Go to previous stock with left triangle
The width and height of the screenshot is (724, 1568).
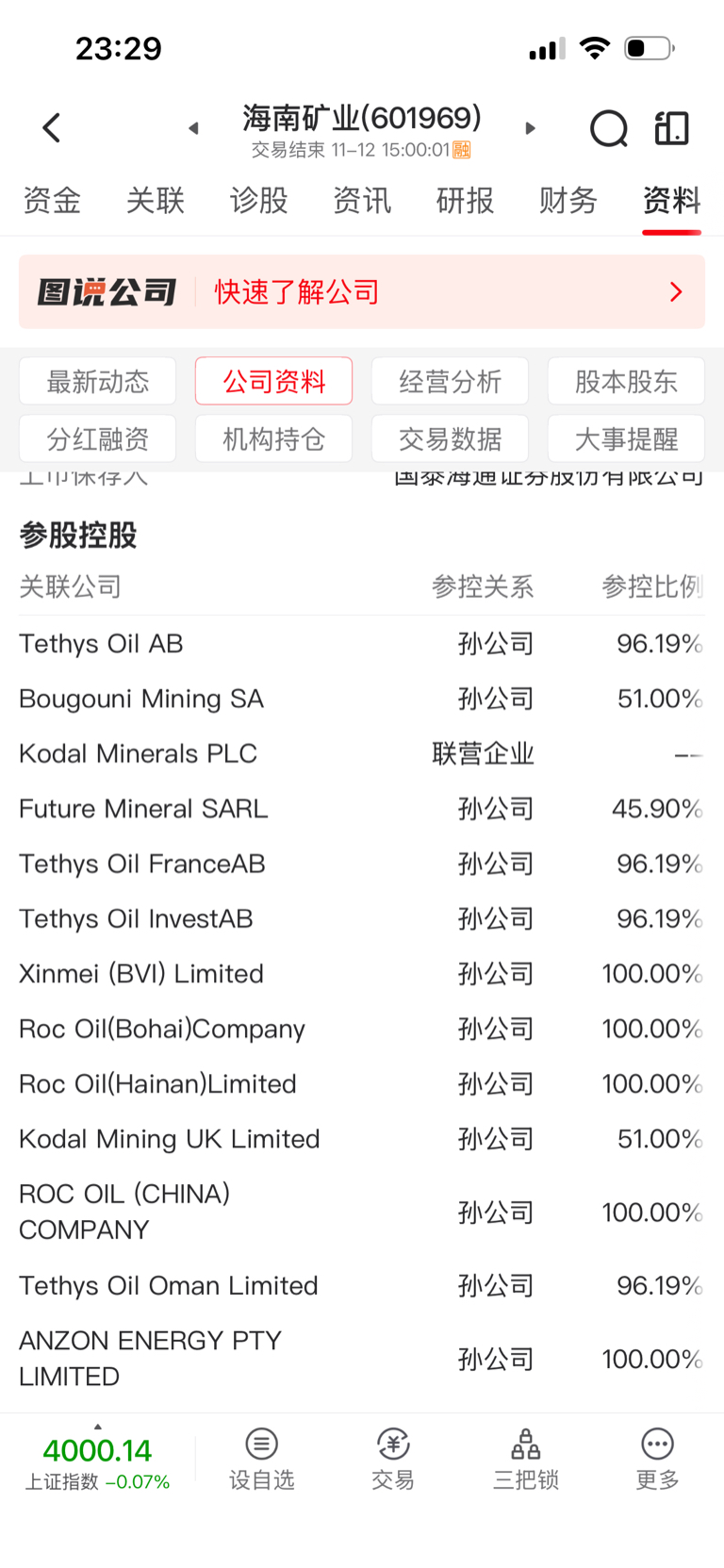tap(193, 128)
